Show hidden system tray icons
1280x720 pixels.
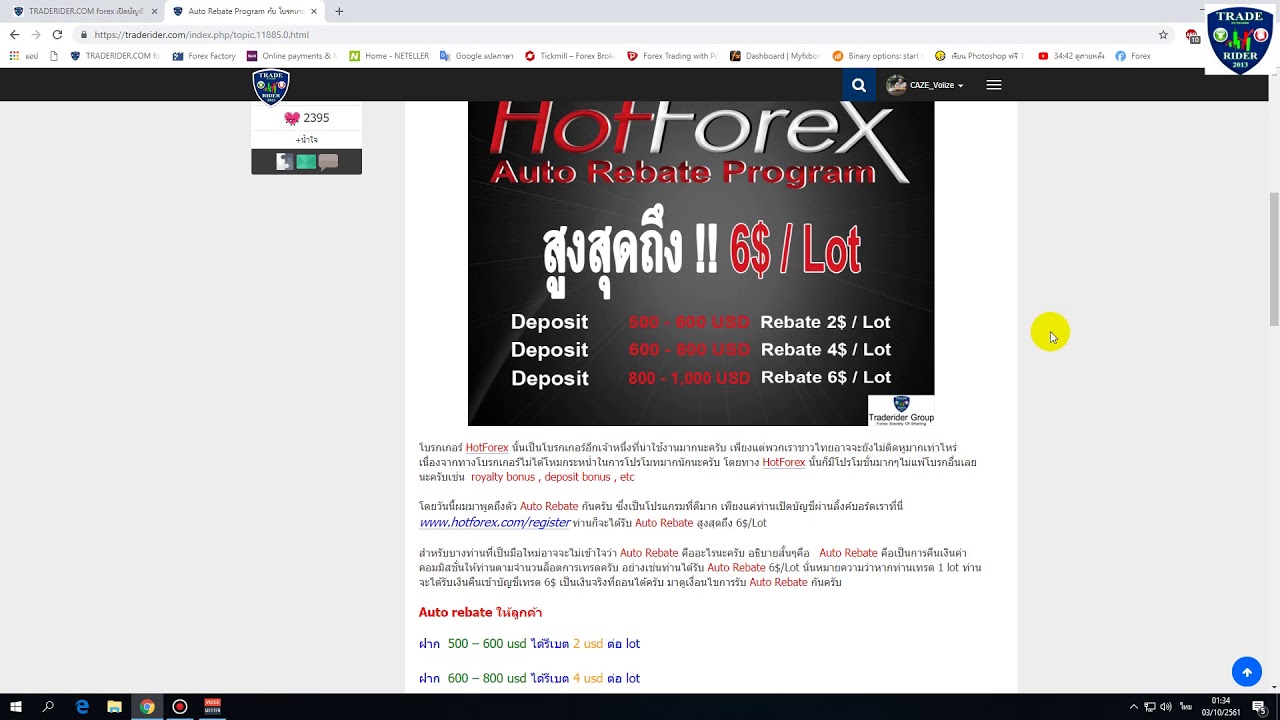pos(1133,706)
